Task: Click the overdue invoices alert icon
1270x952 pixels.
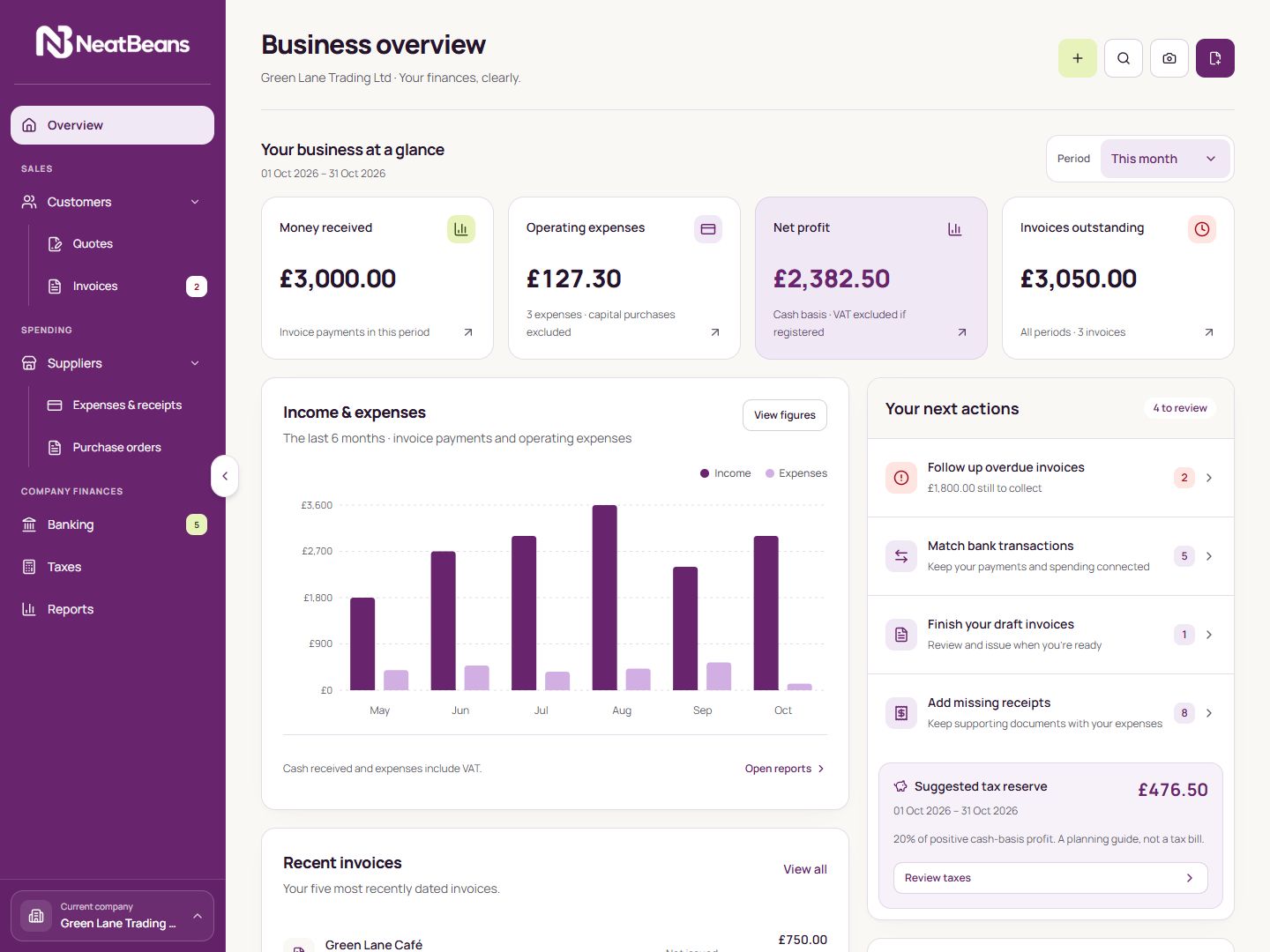Action: click(901, 478)
